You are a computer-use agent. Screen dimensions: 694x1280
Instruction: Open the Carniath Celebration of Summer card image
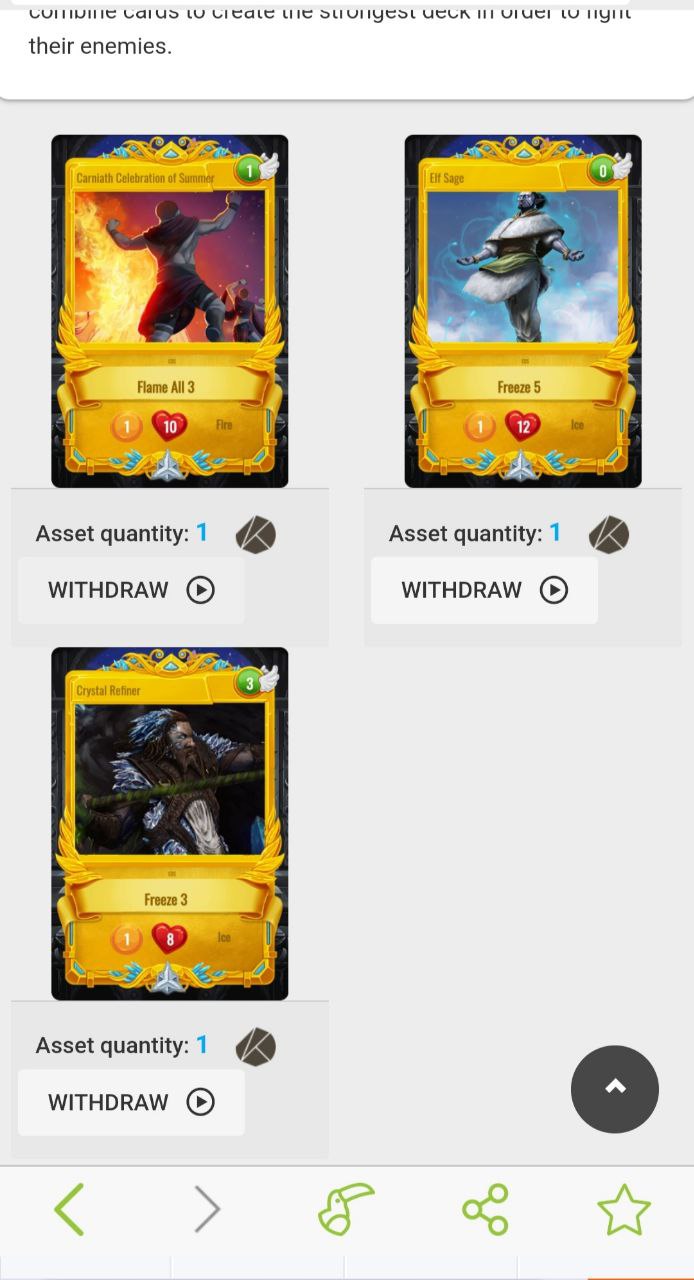pyautogui.click(x=170, y=311)
